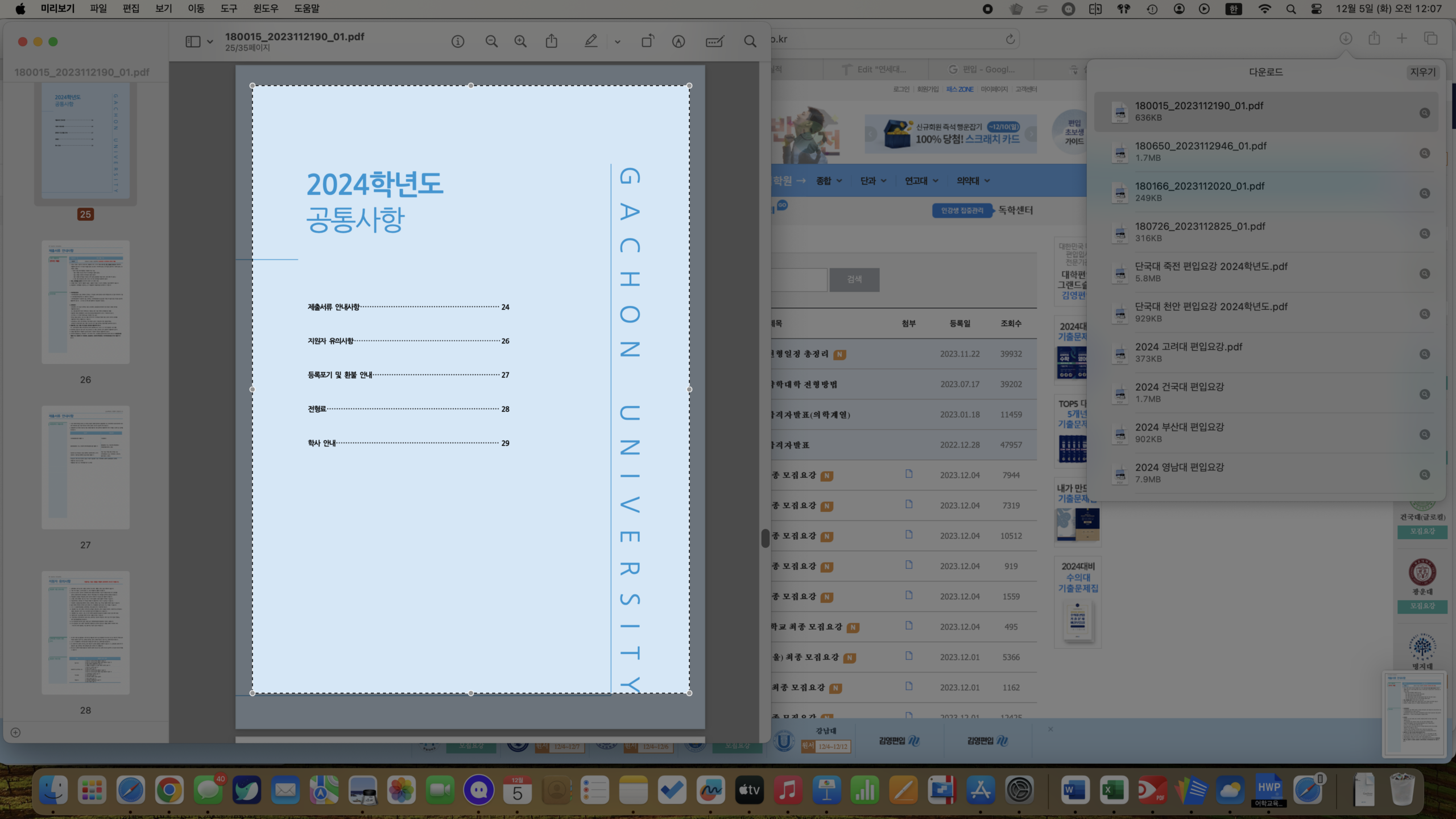Click Safari downloads toolbar icon
The width and height of the screenshot is (1456, 819).
pyautogui.click(x=1346, y=39)
